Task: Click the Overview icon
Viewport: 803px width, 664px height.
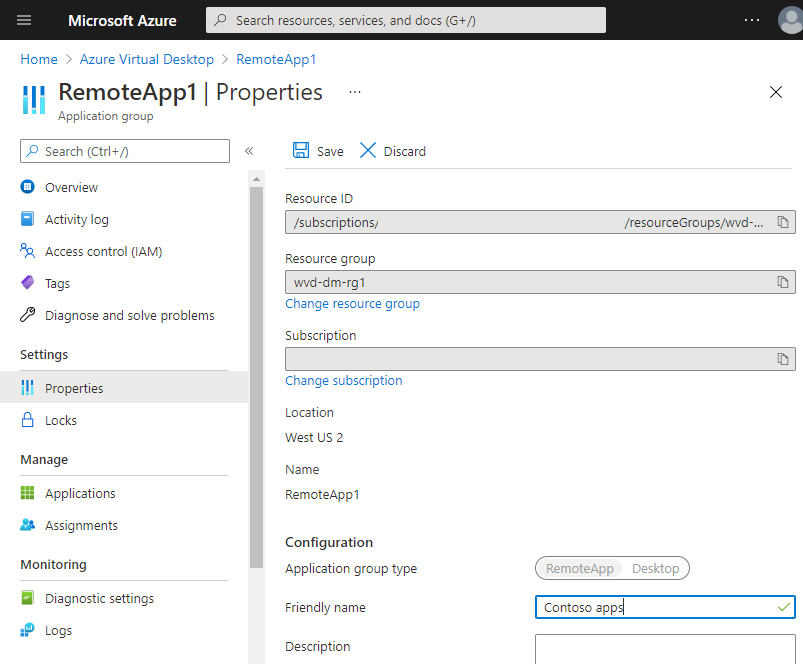Action: [28, 187]
